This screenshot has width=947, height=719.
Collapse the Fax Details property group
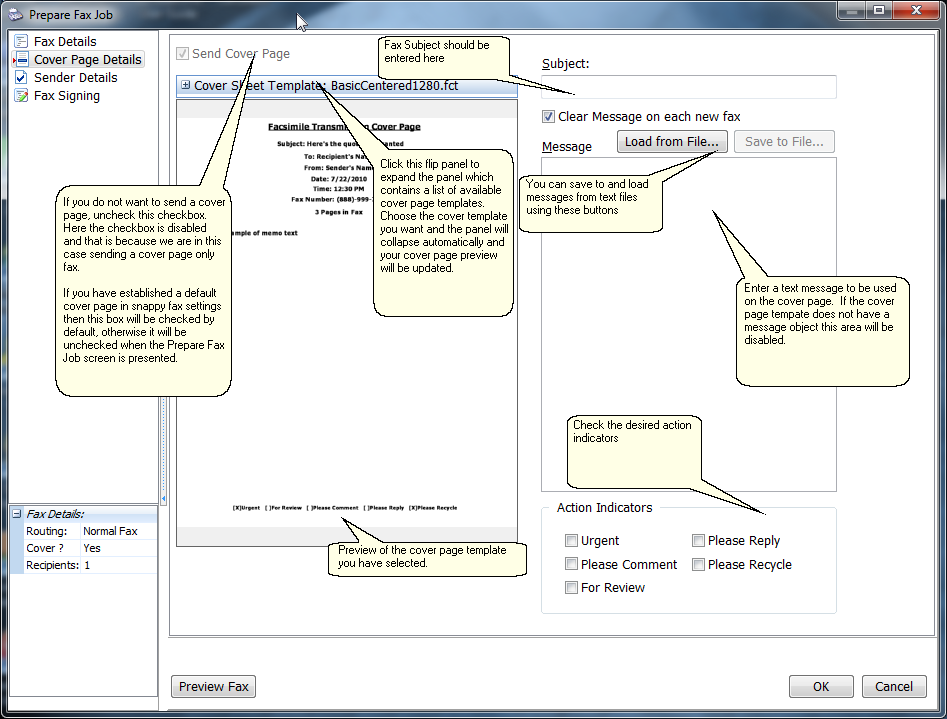click(16, 514)
